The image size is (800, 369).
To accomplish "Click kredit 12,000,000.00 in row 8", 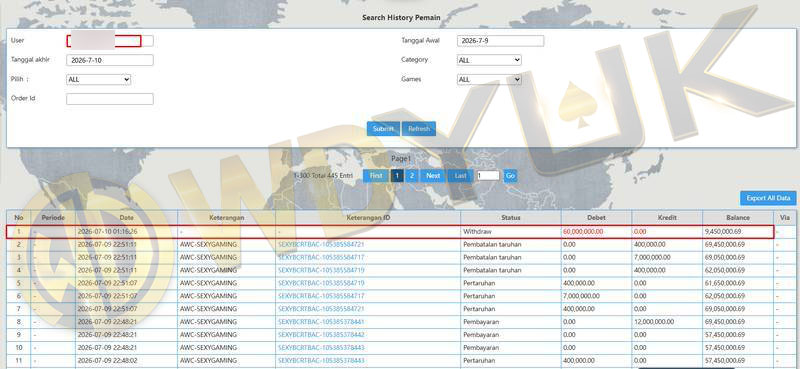I will [x=654, y=322].
